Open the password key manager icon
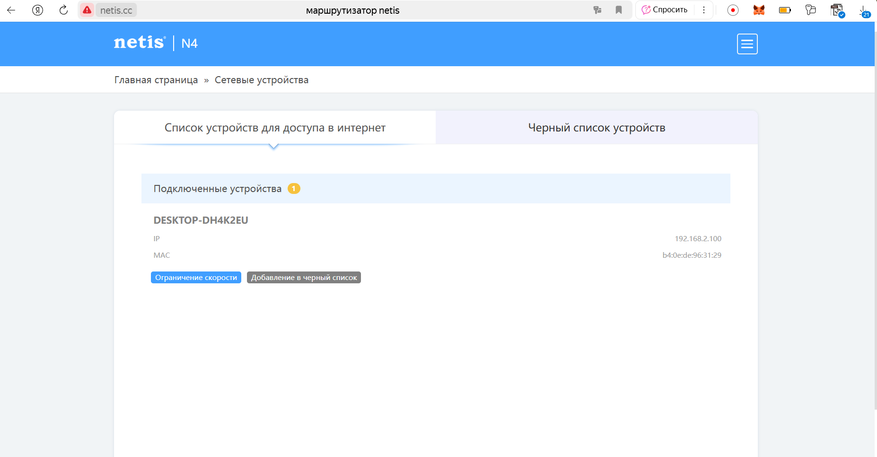This screenshot has width=877, height=457. coord(810,10)
